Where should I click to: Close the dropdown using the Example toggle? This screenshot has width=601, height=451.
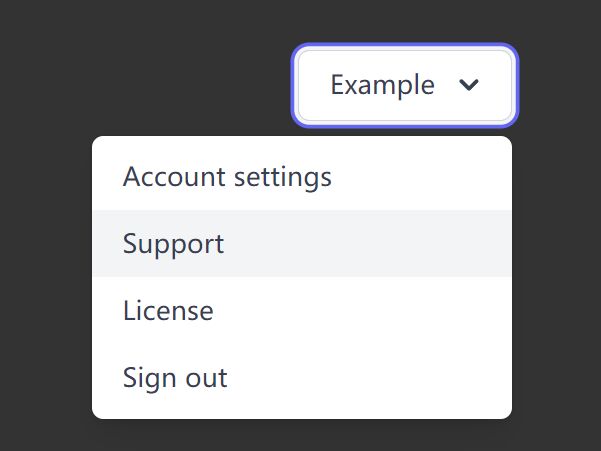[405, 85]
